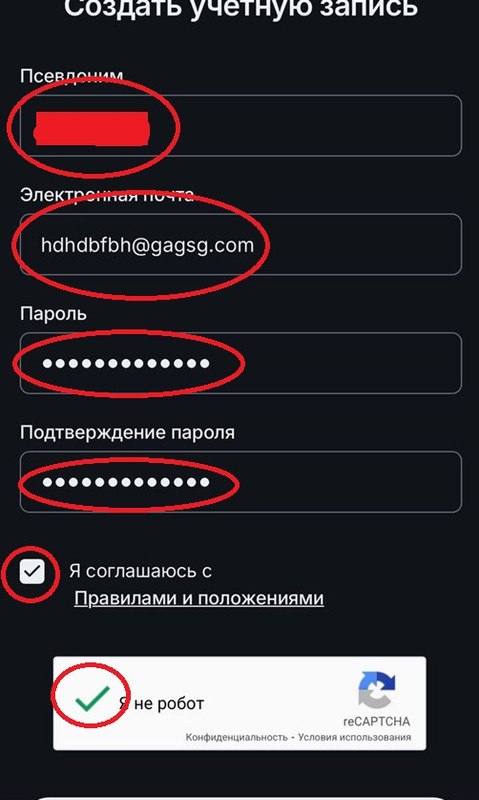479x800 pixels.
Task: Click the Я соглашаюсь с text
Action: (141, 571)
